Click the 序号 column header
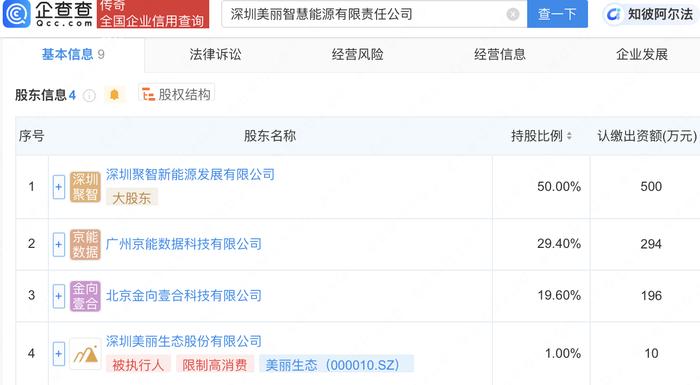 tap(31, 136)
